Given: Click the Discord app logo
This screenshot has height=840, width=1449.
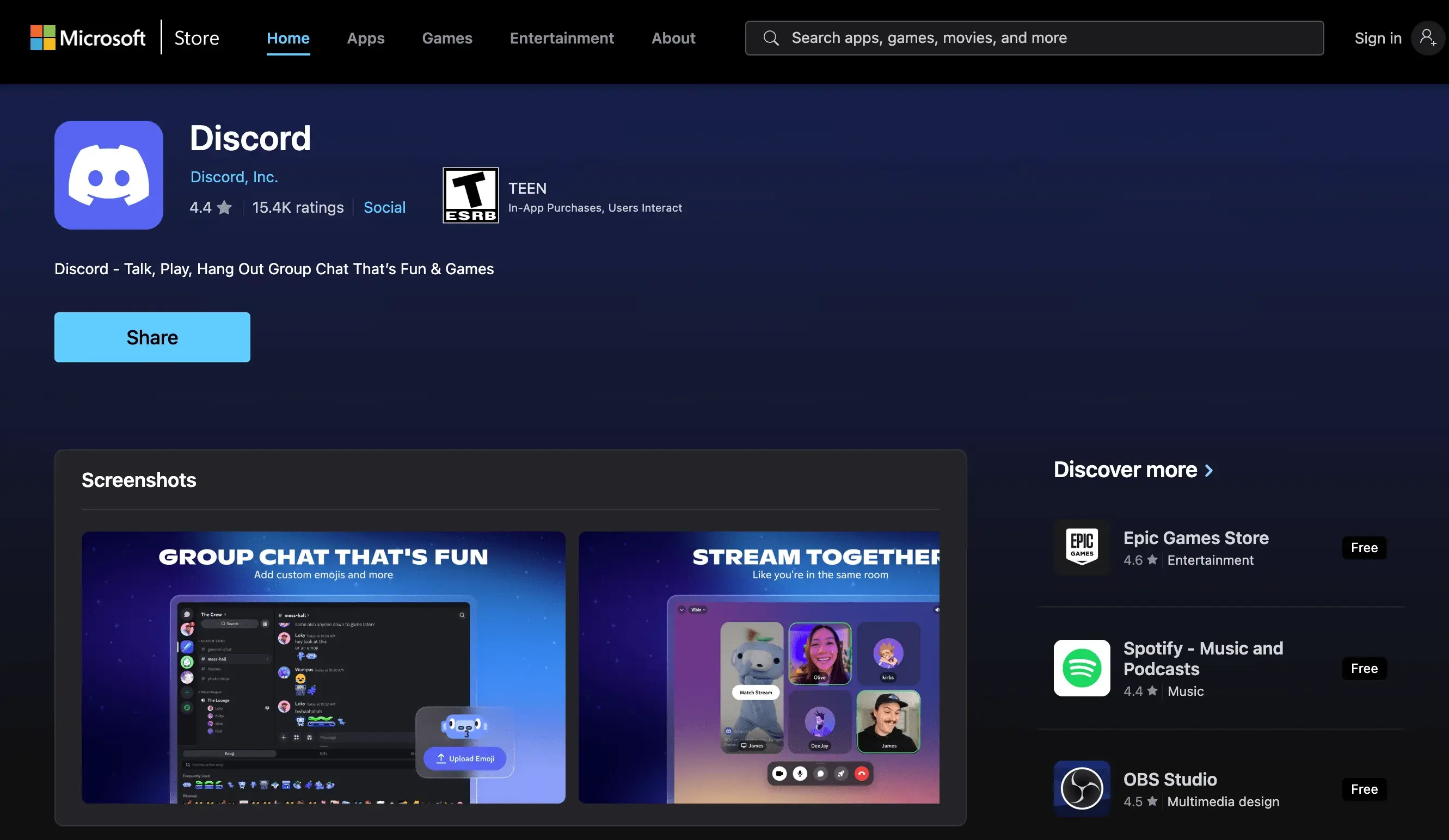Looking at the screenshot, I should click(x=109, y=175).
